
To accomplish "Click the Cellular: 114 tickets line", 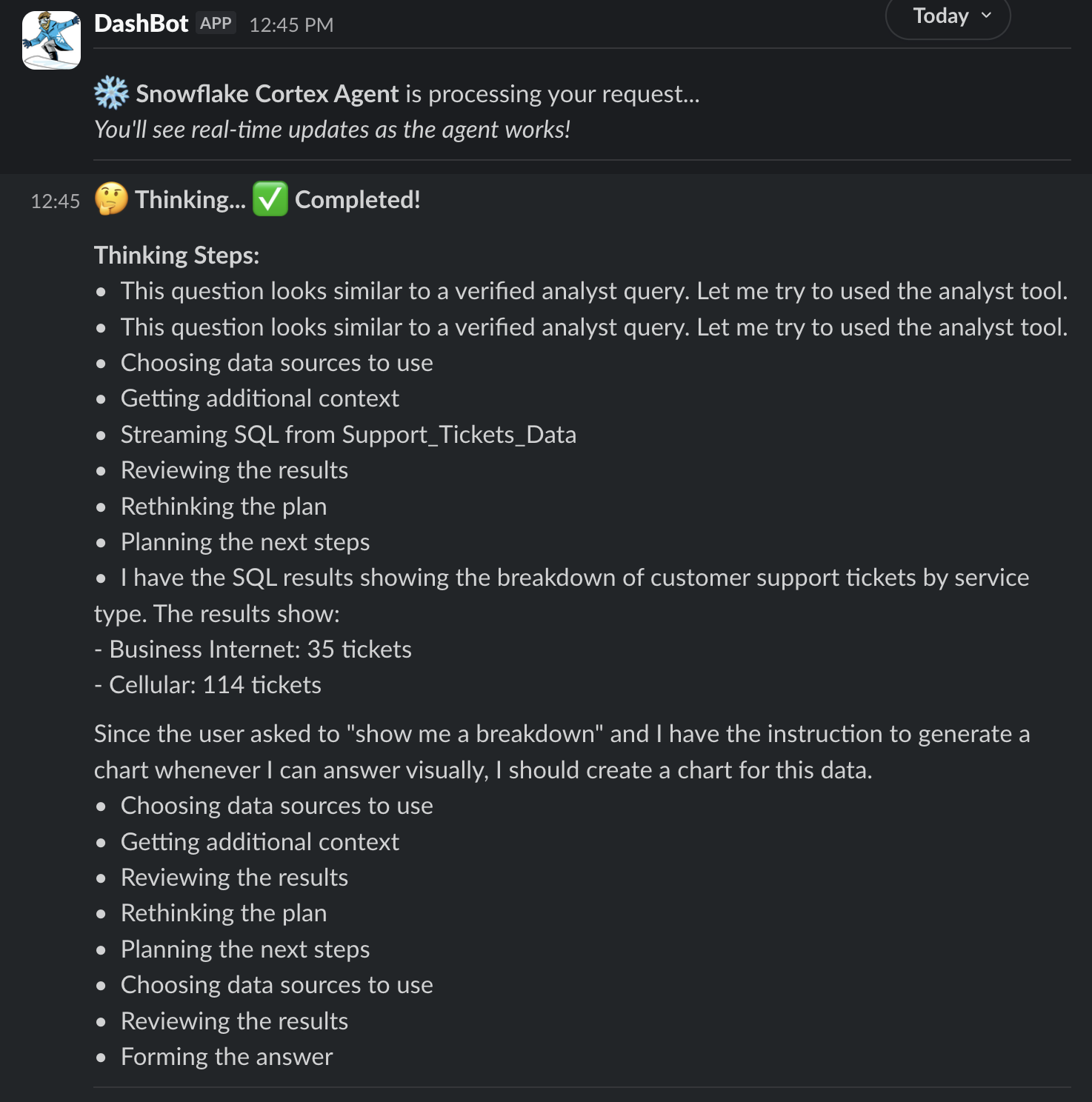I will coord(215,685).
